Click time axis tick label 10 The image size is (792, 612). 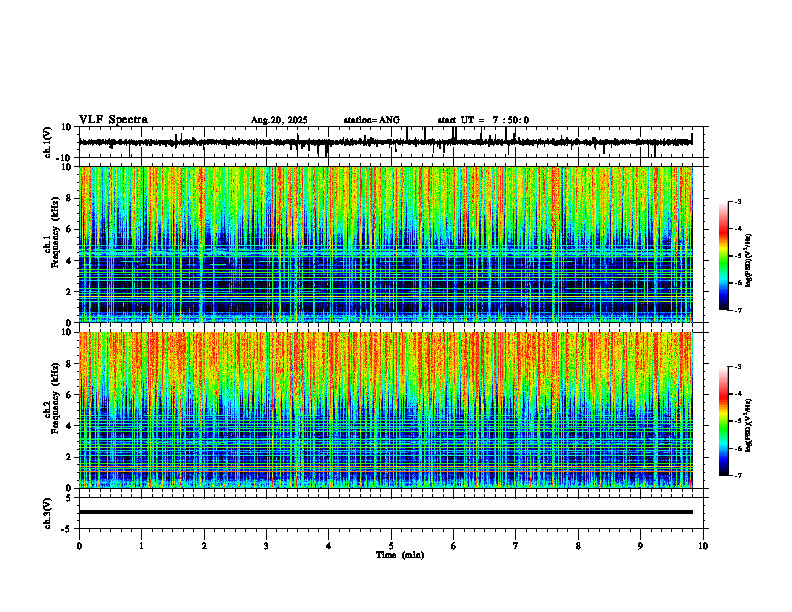703,546
